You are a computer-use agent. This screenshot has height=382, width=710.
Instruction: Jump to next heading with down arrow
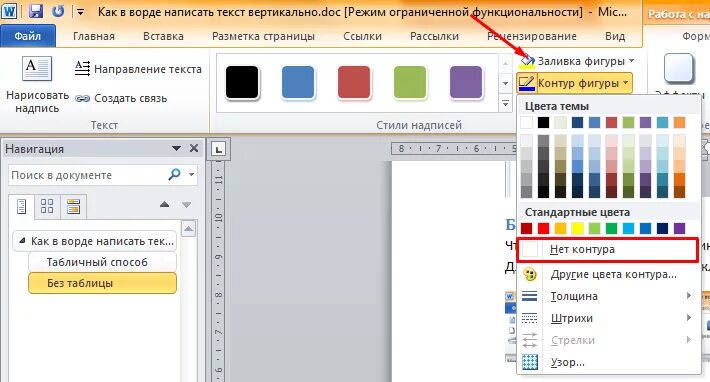(186, 205)
